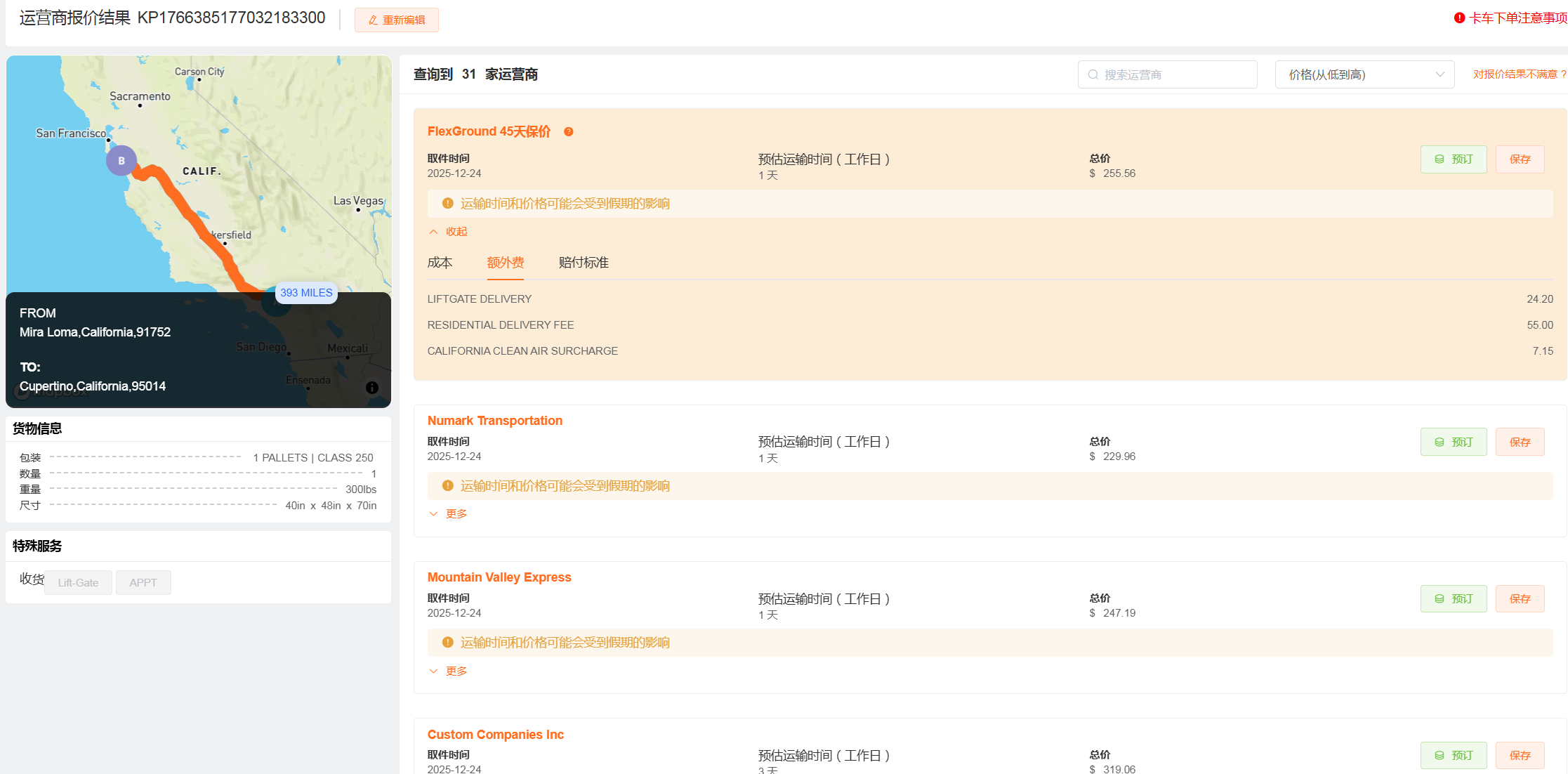Click the pencil icon on 重新编辑 button
1568x774 pixels.
371,20
